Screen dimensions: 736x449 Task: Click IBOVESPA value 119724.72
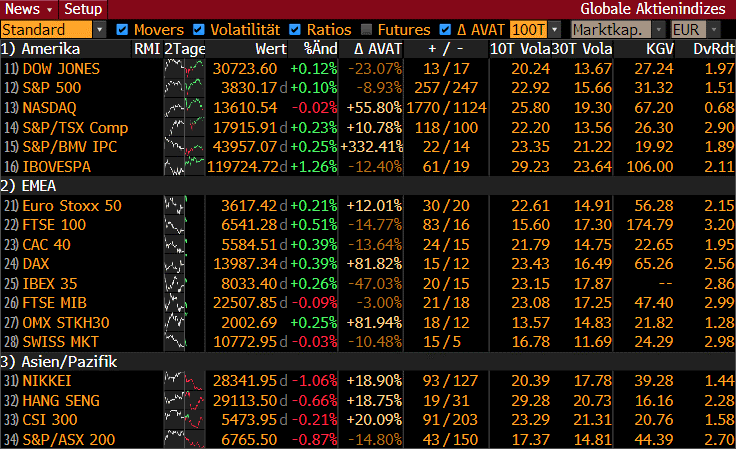243,166
